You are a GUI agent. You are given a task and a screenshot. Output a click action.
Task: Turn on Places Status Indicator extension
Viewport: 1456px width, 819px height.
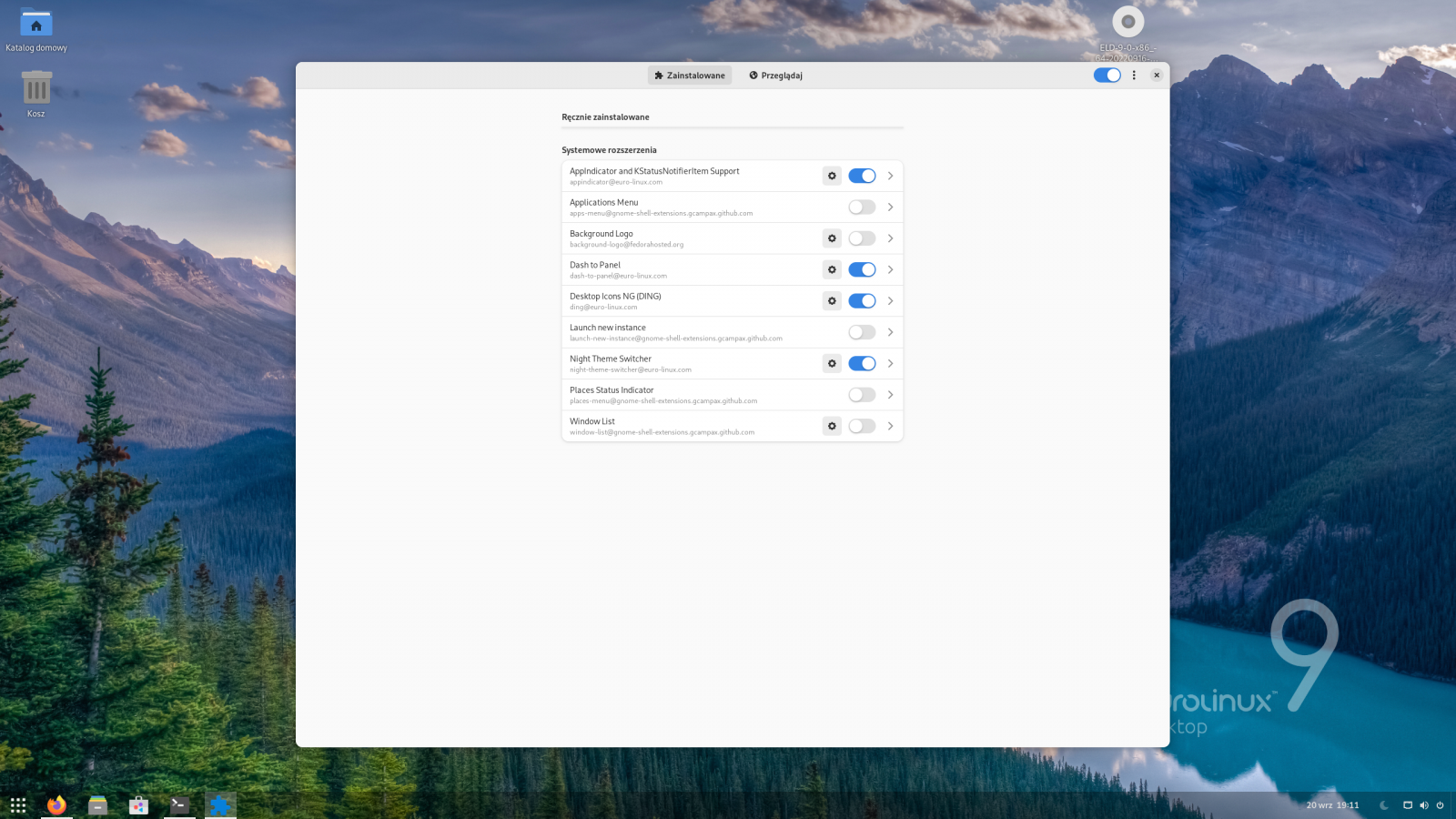(x=862, y=395)
